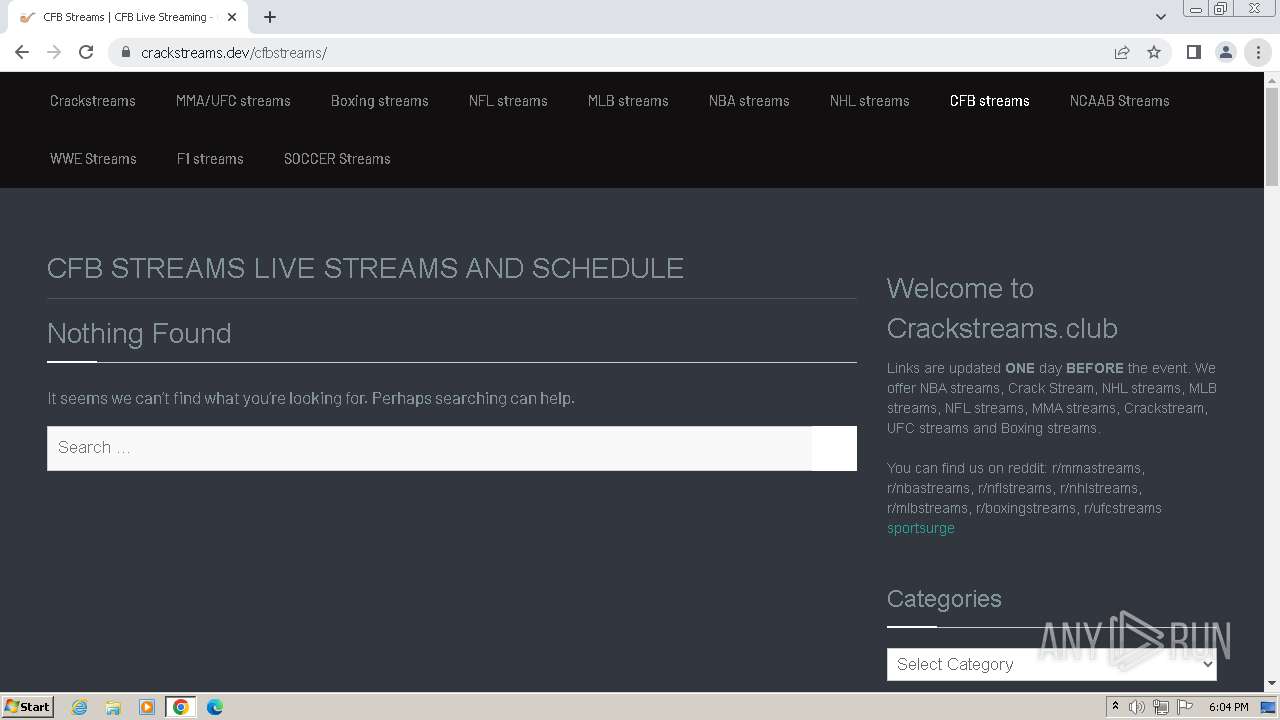Open Windows Media Player taskbar icon

click(147, 707)
